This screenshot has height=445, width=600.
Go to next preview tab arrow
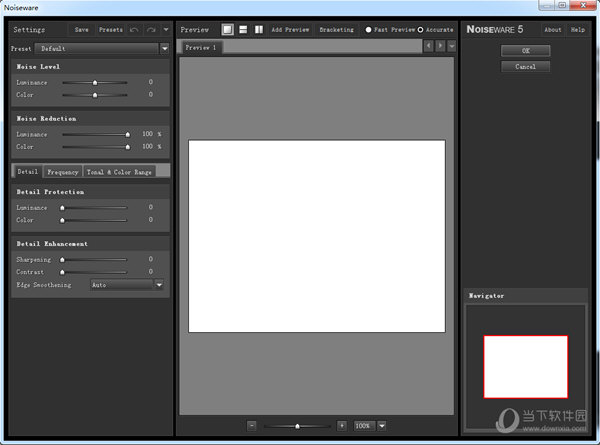coord(440,46)
